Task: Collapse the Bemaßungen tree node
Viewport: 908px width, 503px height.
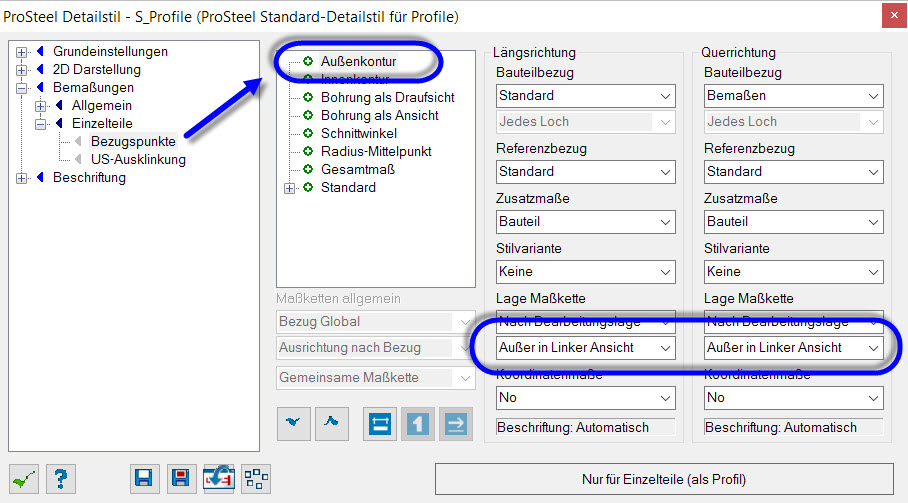Action: [x=21, y=88]
